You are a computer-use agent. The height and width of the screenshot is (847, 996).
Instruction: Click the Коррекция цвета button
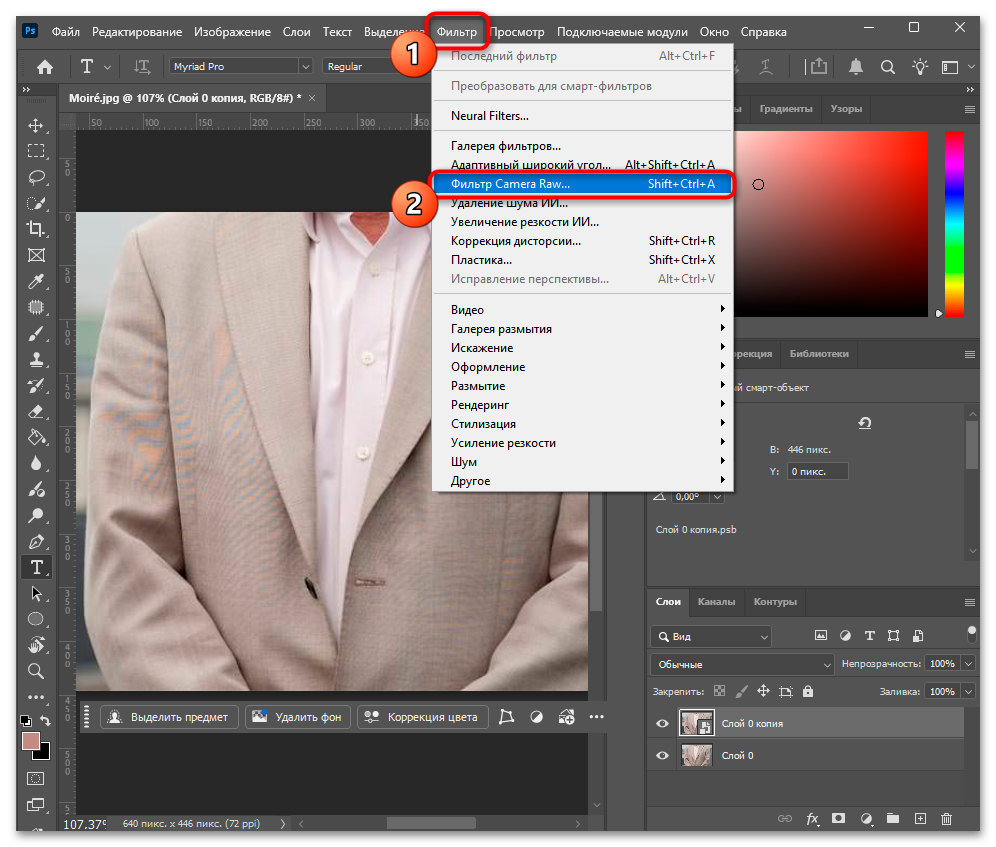pyautogui.click(x=422, y=717)
